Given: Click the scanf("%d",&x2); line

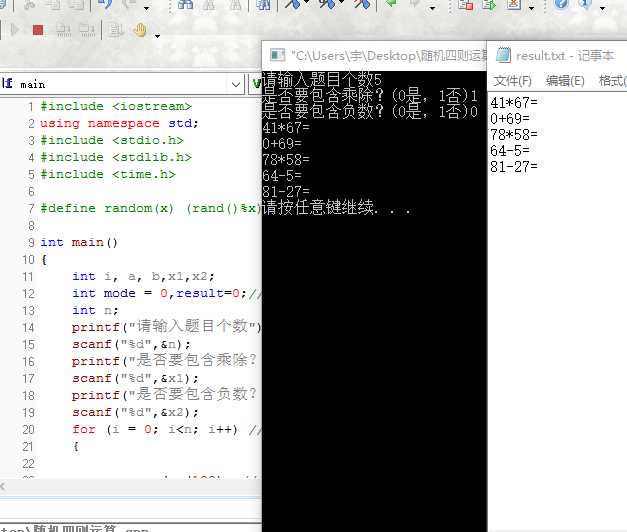Looking at the screenshot, I should pos(135,412).
